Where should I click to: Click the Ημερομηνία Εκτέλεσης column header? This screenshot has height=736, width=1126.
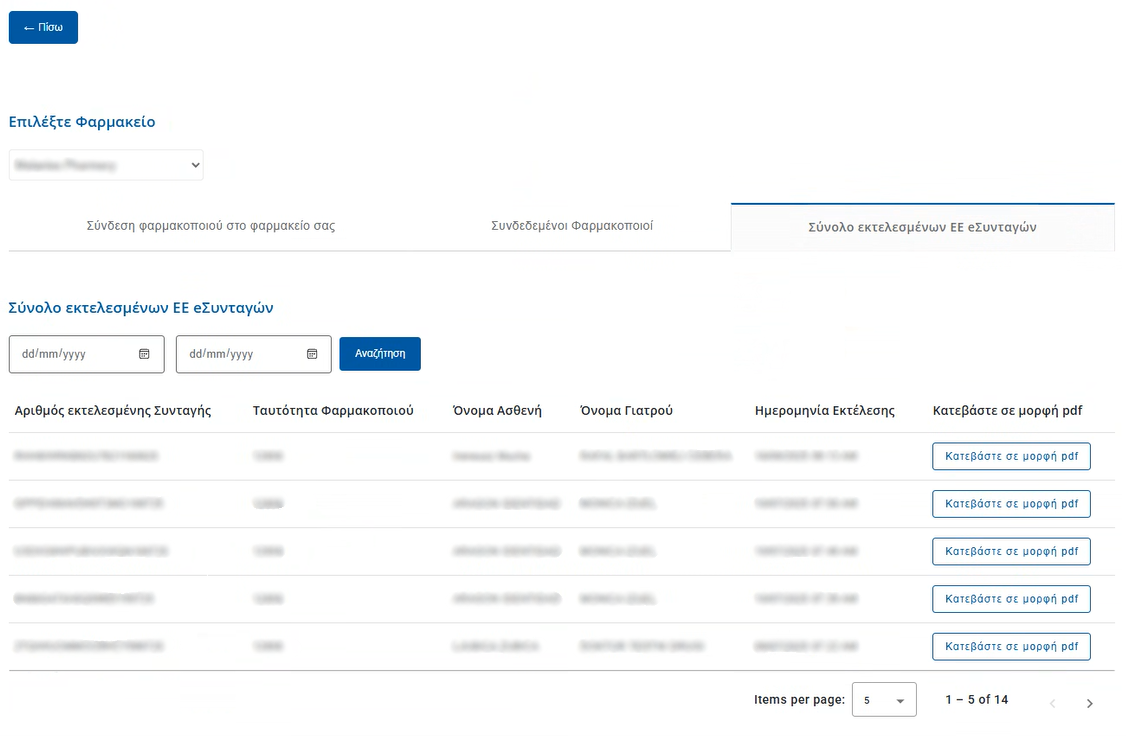point(824,411)
